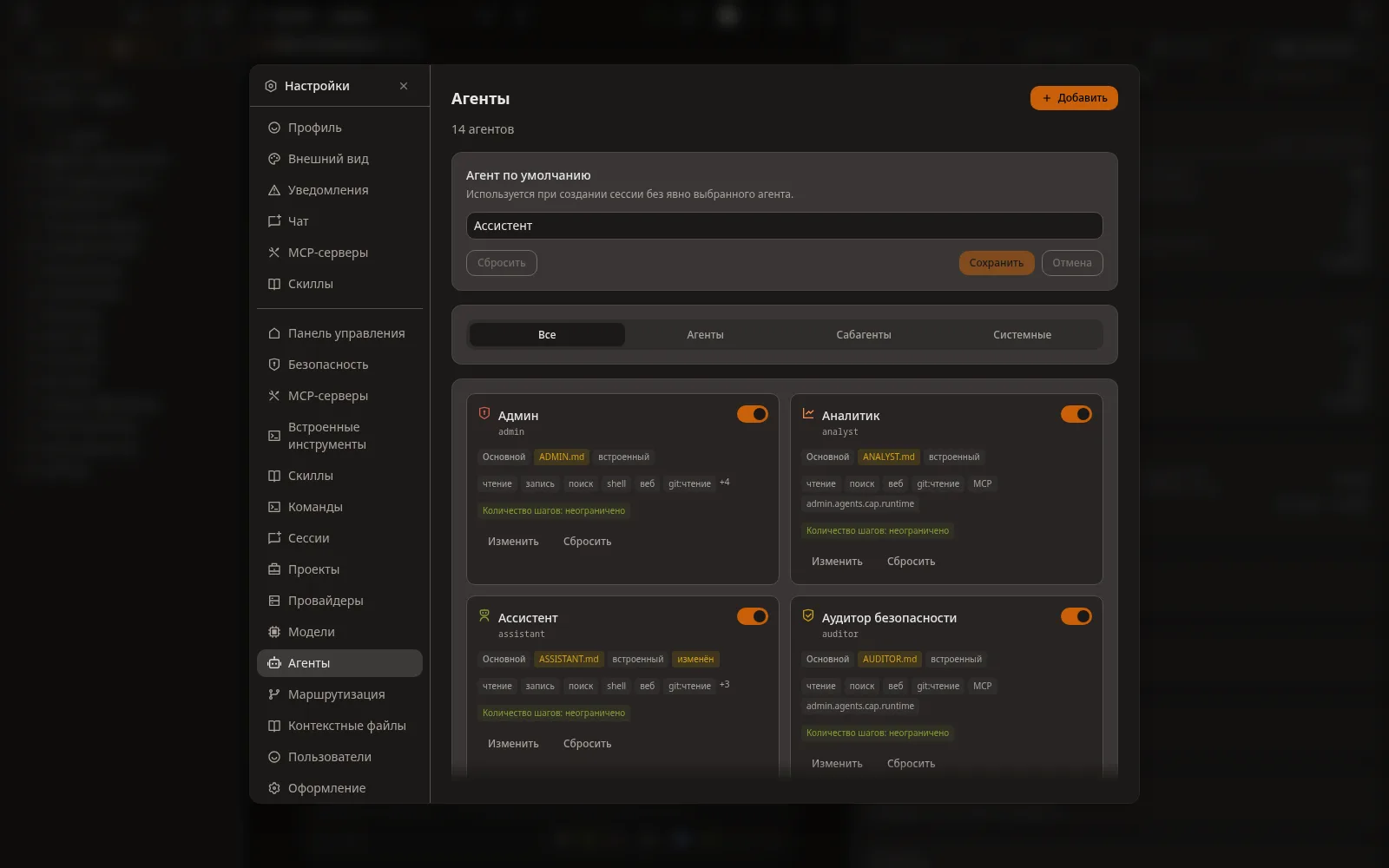Click the Отмена button

(x=1072, y=263)
